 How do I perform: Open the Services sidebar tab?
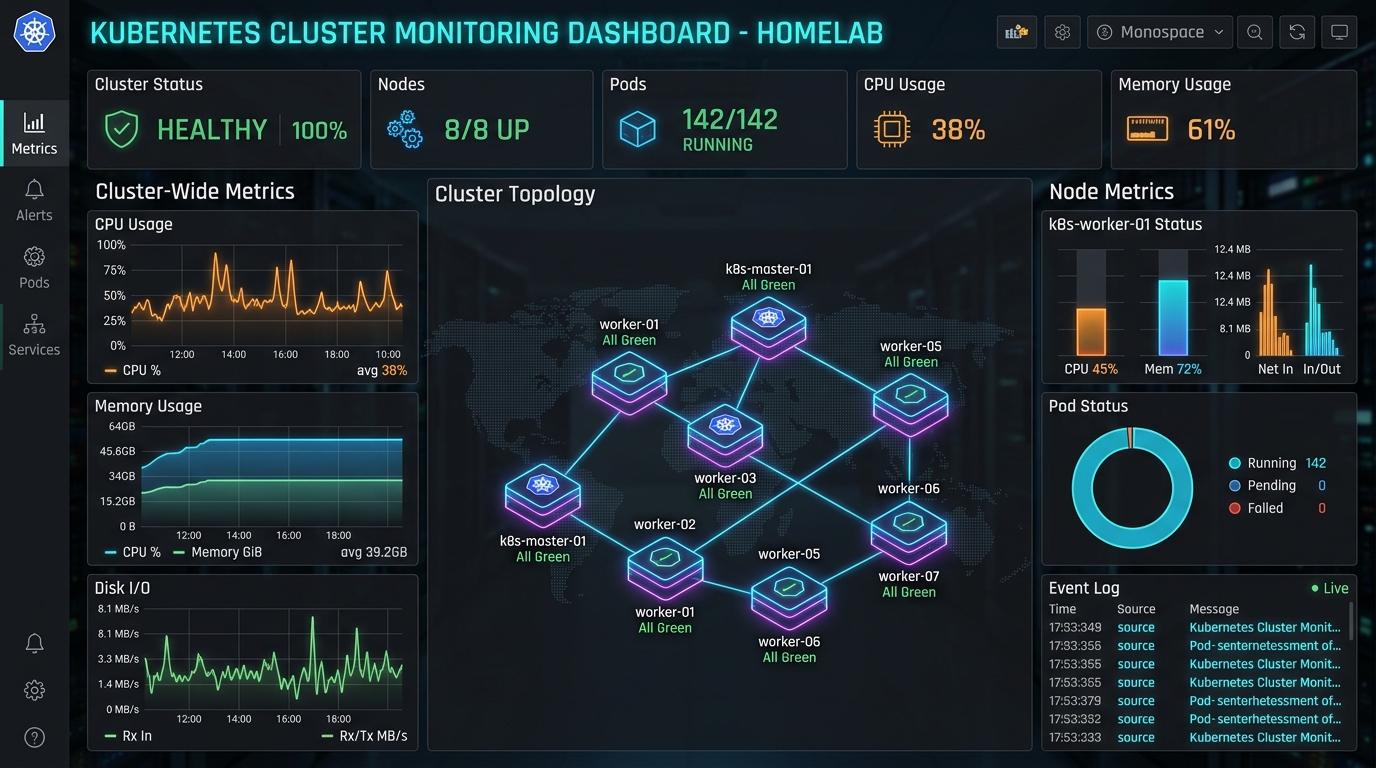(x=34, y=335)
